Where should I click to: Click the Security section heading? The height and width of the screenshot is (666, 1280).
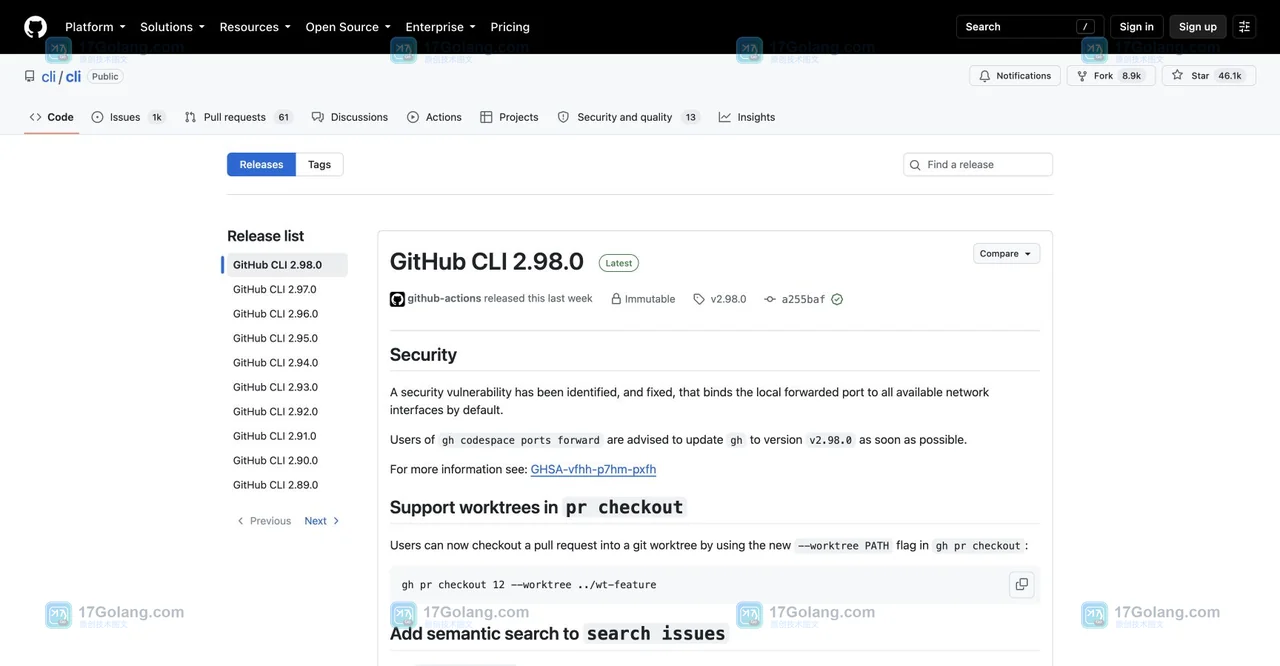point(423,355)
